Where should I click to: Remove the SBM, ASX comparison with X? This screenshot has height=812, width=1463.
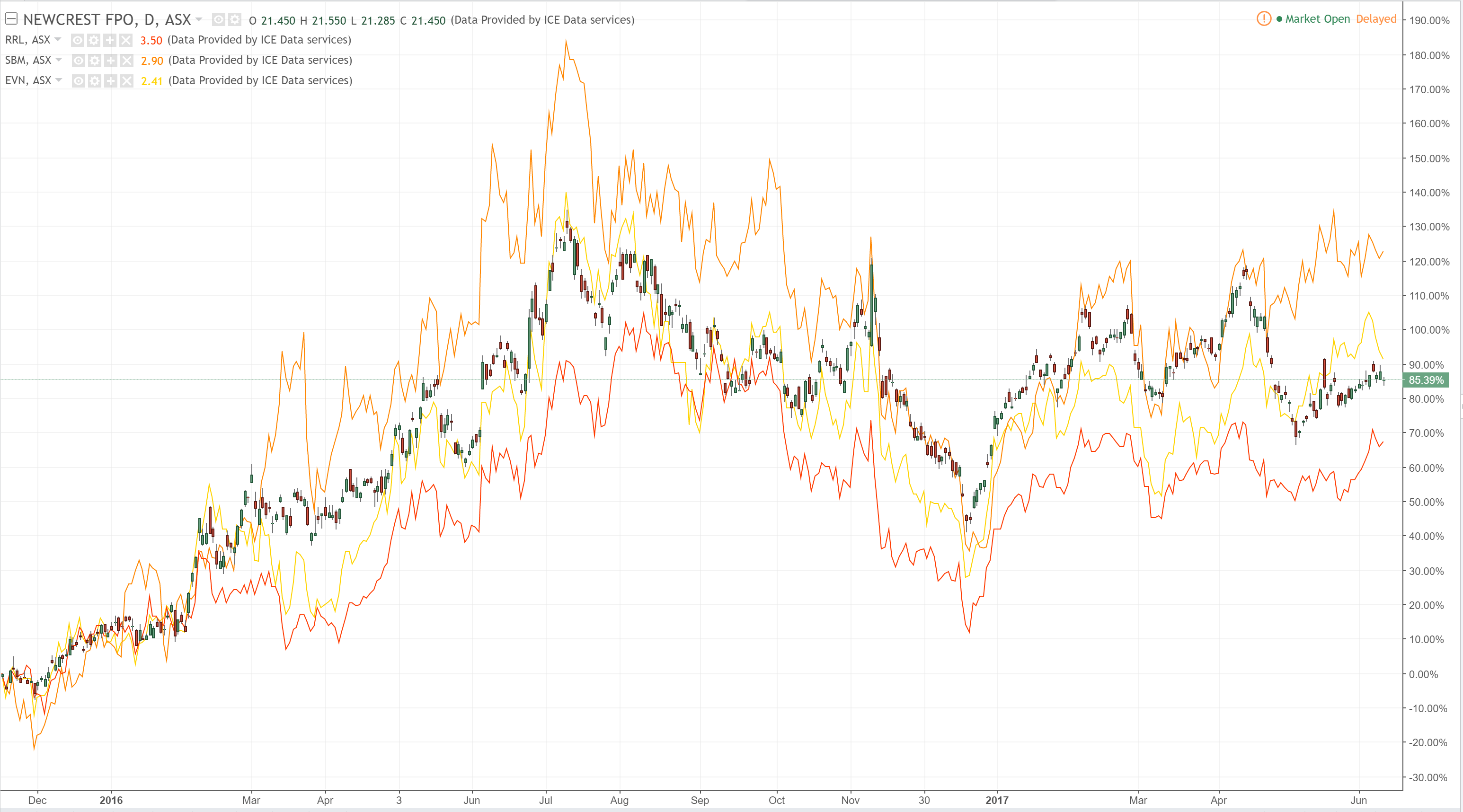point(127,60)
